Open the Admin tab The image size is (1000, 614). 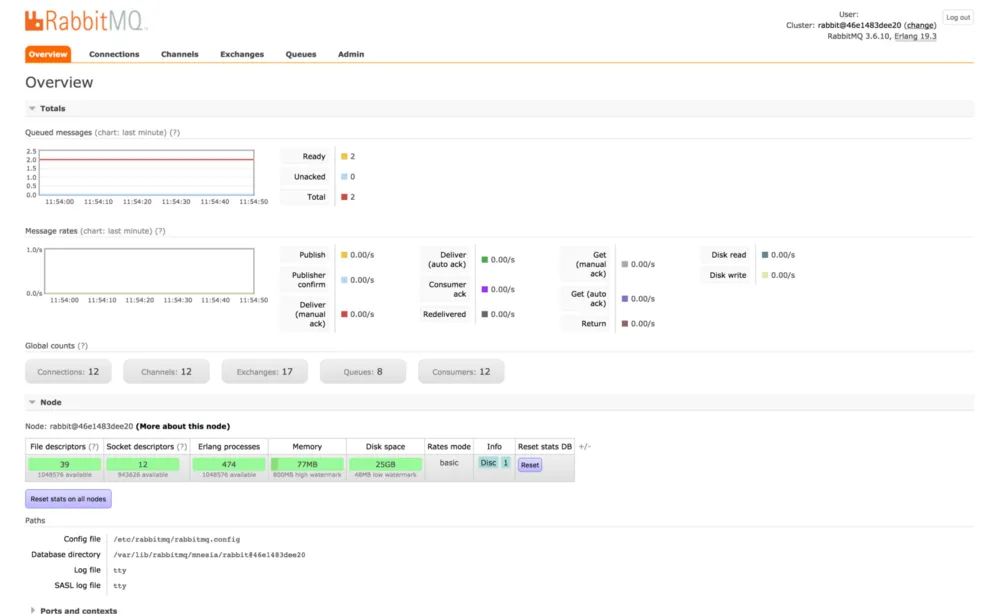coord(351,54)
